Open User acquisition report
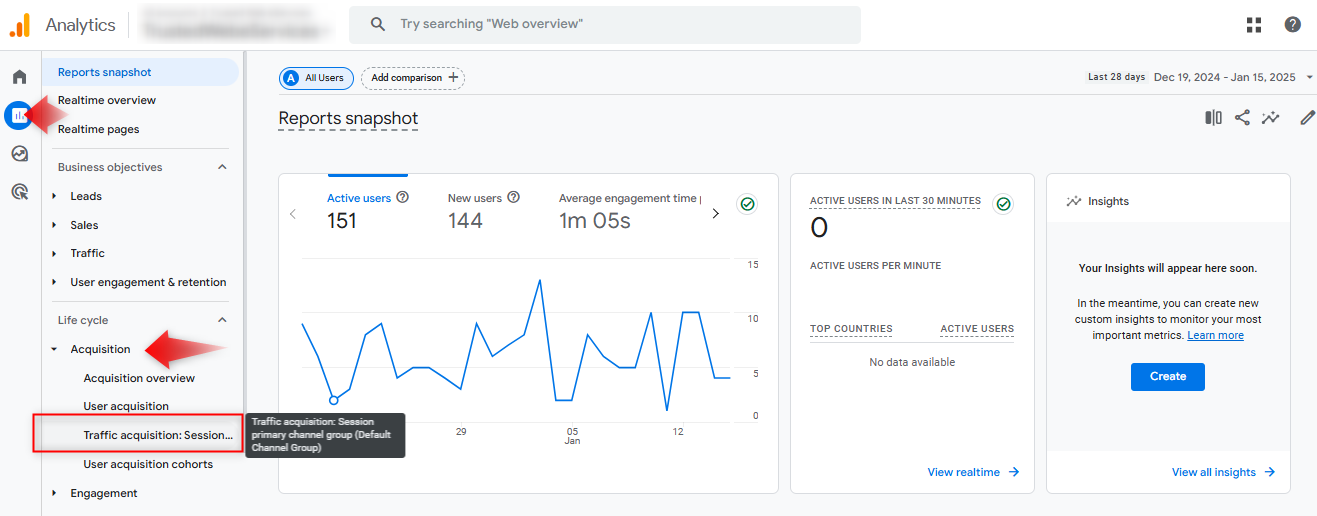This screenshot has height=516, width=1317. coord(126,406)
